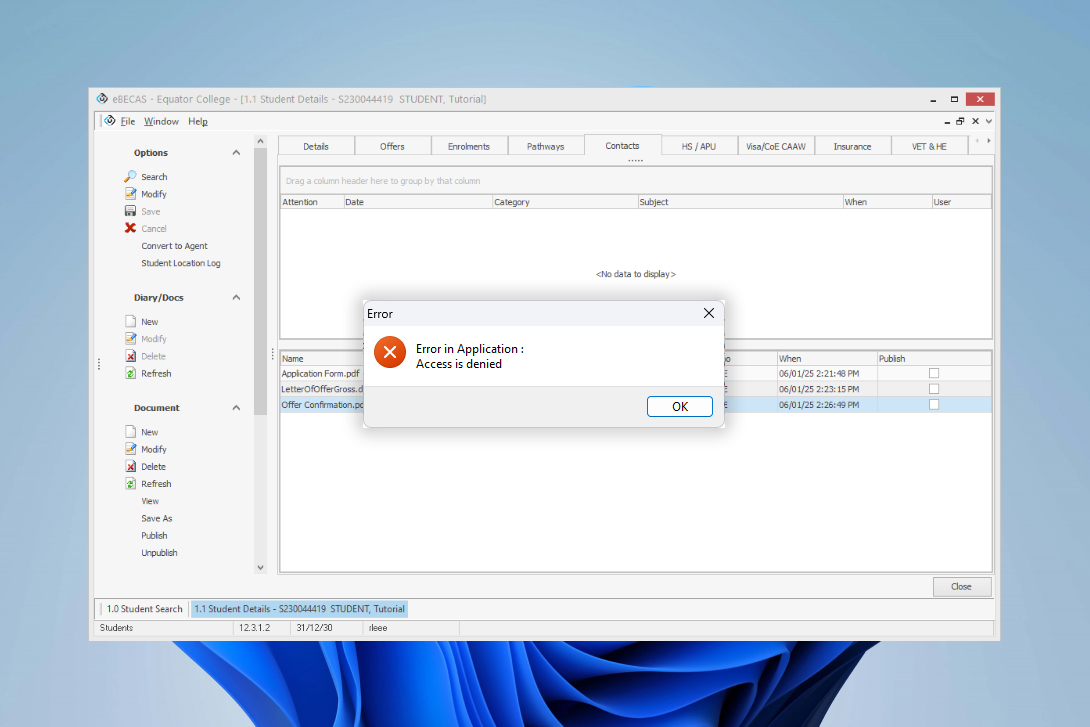This screenshot has height=727, width=1090.
Task: Open the Window menu
Action: pos(160,122)
